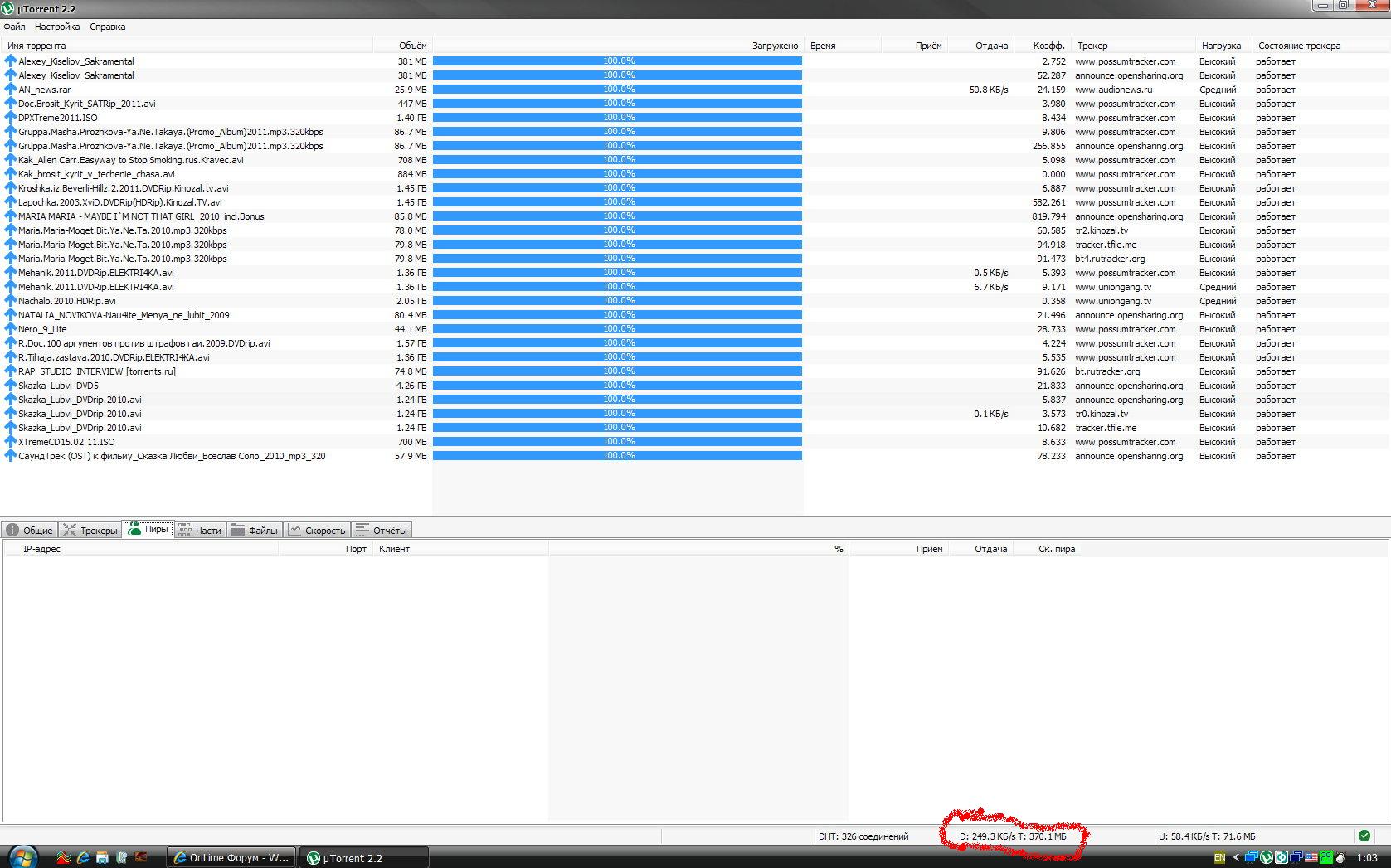1391x868 pixels.
Task: Click the 50.8 КБ/s upload speed value
Action: coord(989,90)
